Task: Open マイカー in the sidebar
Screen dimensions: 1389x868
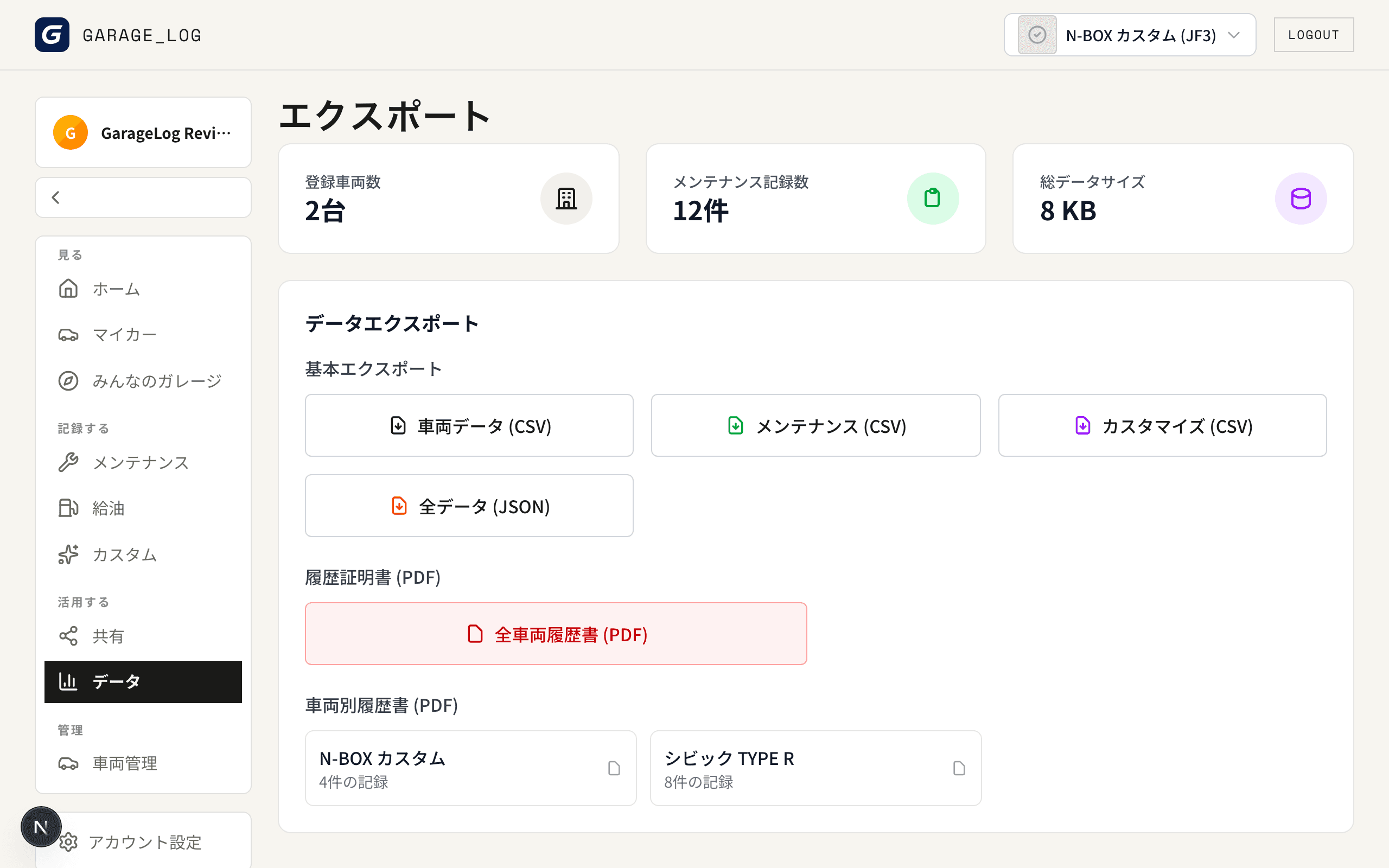Action: pos(143,335)
